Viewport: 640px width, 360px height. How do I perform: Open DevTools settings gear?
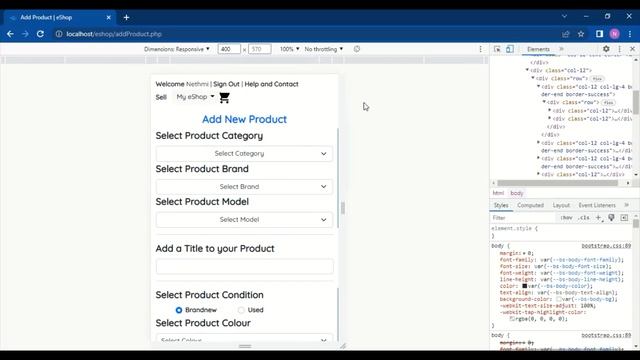click(x=606, y=49)
